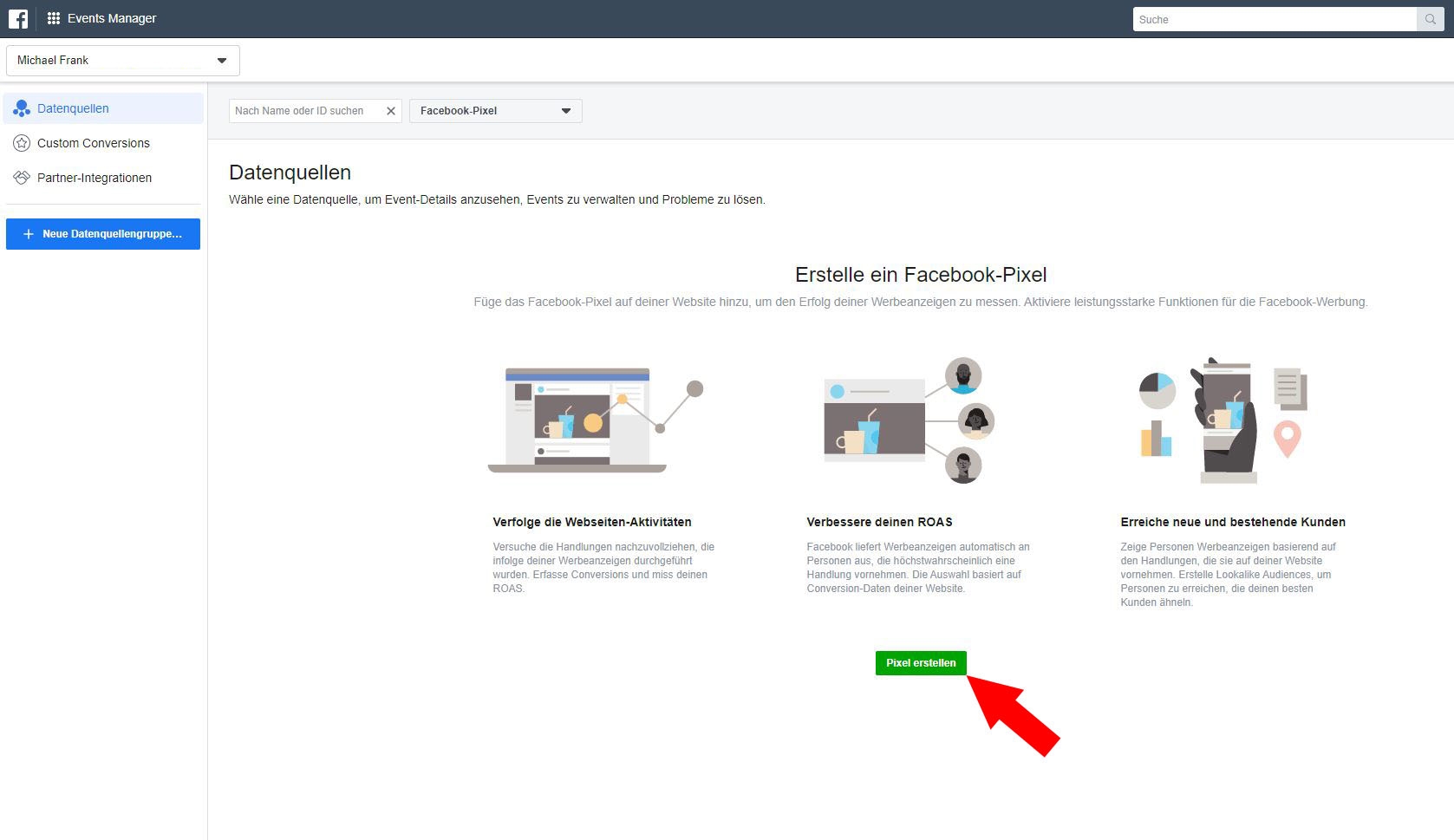Click the Verbessere deinen ROAS heading
The height and width of the screenshot is (840, 1454).
(x=879, y=522)
